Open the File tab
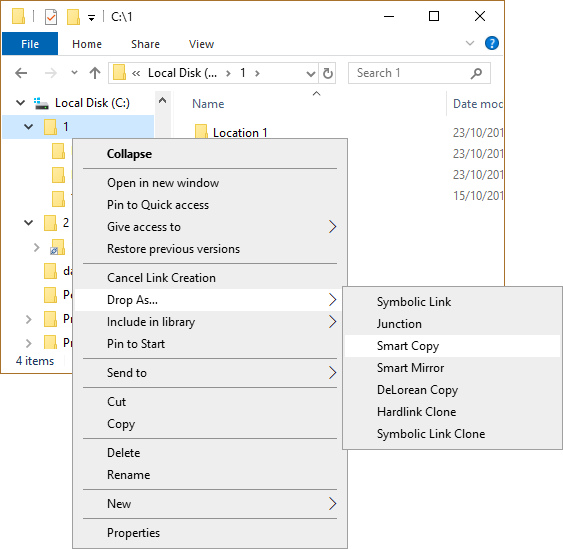 pyautogui.click(x=30, y=44)
